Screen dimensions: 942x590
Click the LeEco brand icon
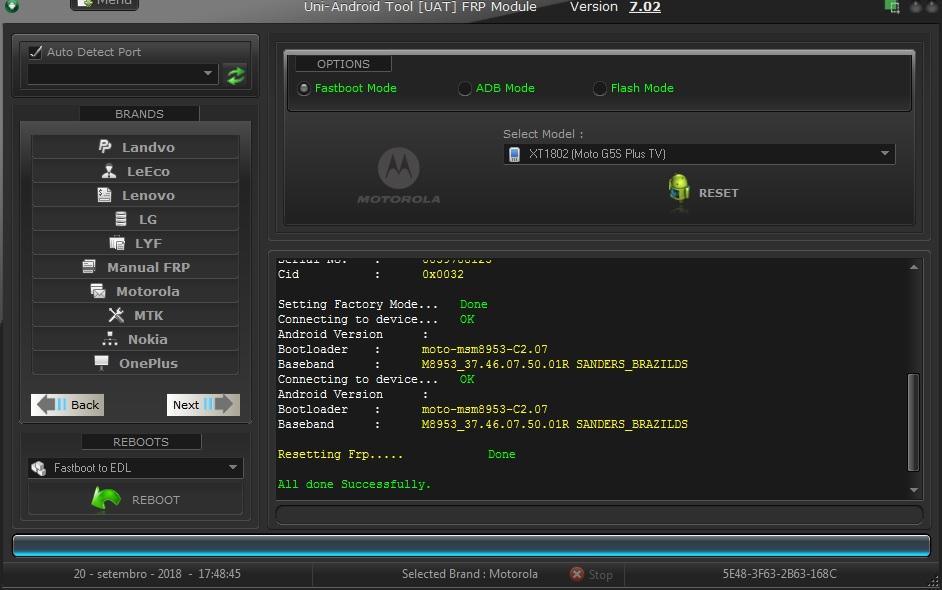(x=109, y=171)
